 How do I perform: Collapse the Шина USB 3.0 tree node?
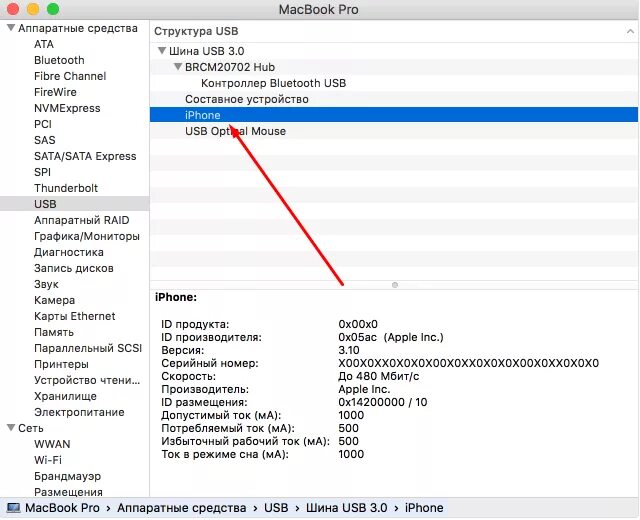pos(162,51)
